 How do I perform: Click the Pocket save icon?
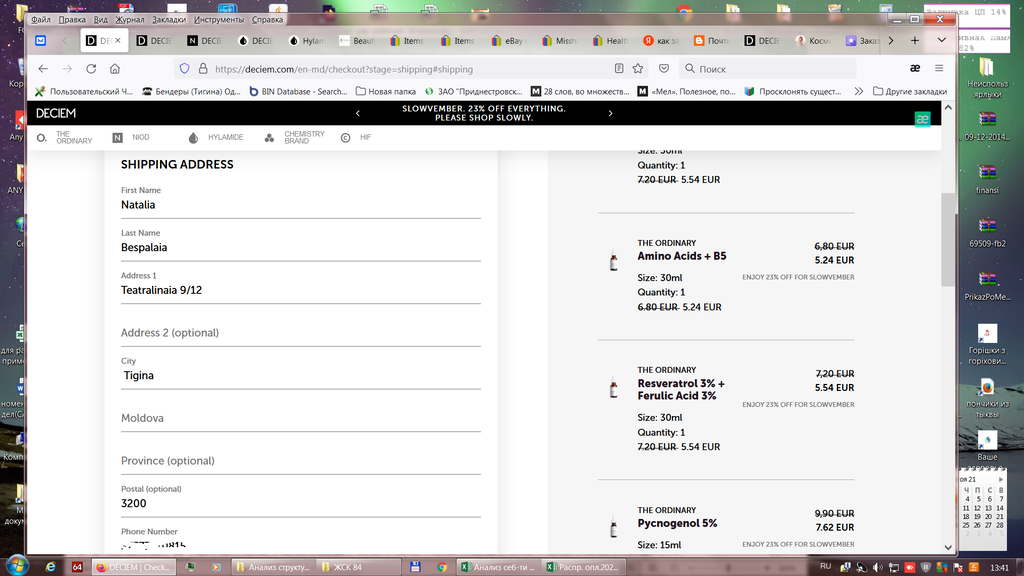point(664,69)
